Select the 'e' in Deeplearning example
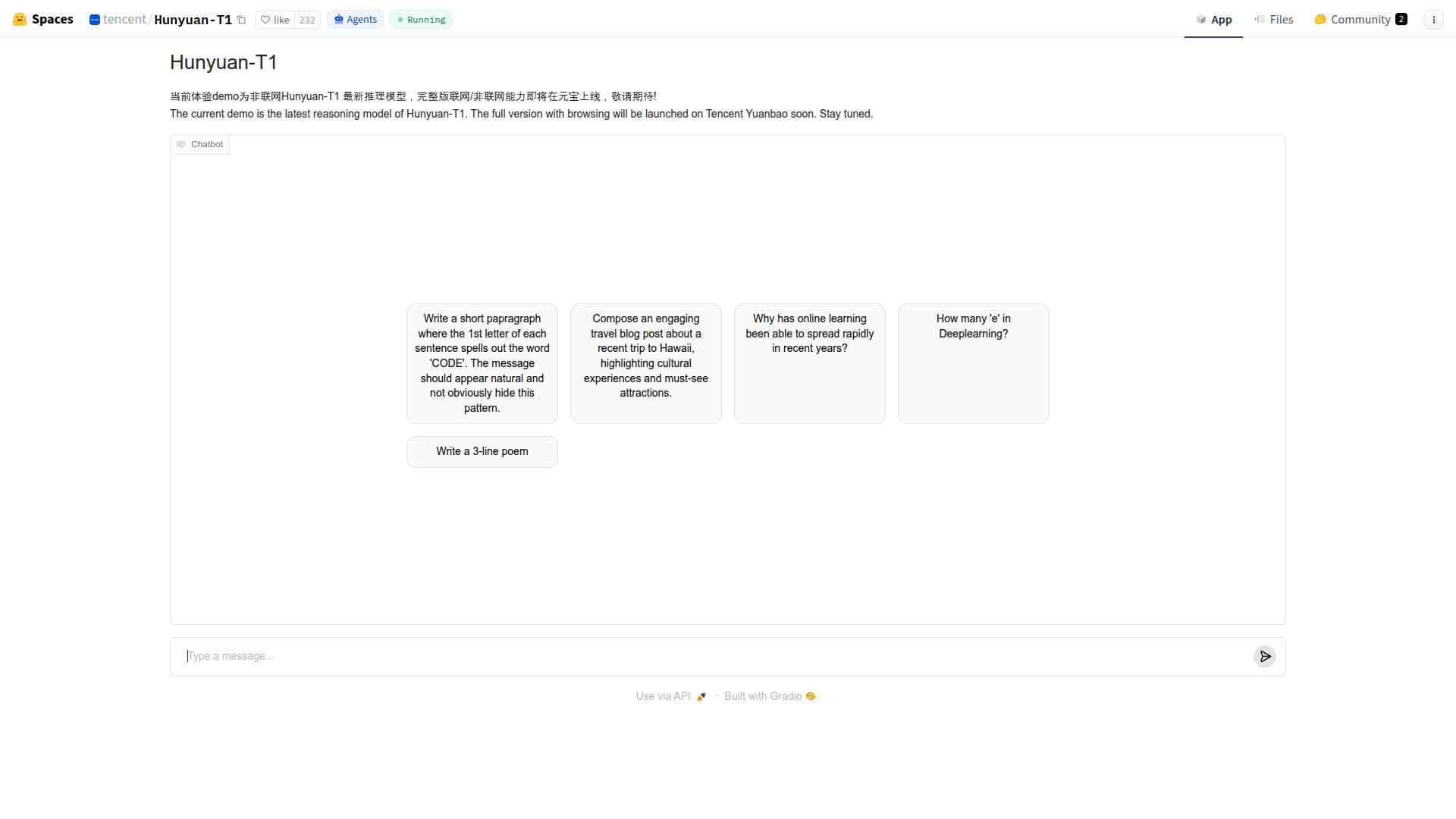This screenshot has width=1456, height=819. [x=974, y=363]
